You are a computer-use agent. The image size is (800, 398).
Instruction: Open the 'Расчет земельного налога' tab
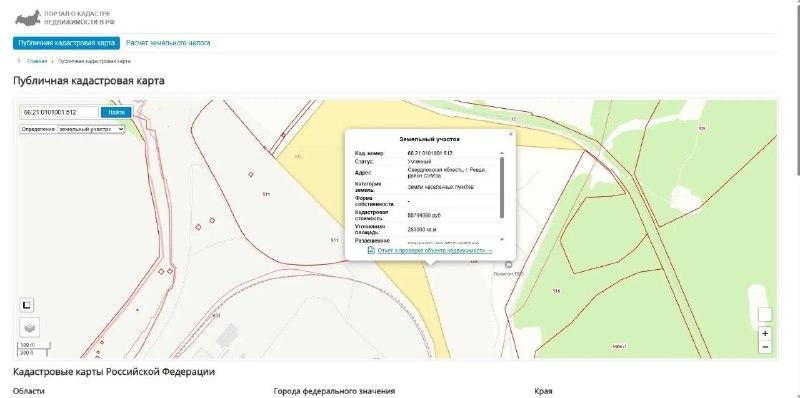tap(168, 43)
